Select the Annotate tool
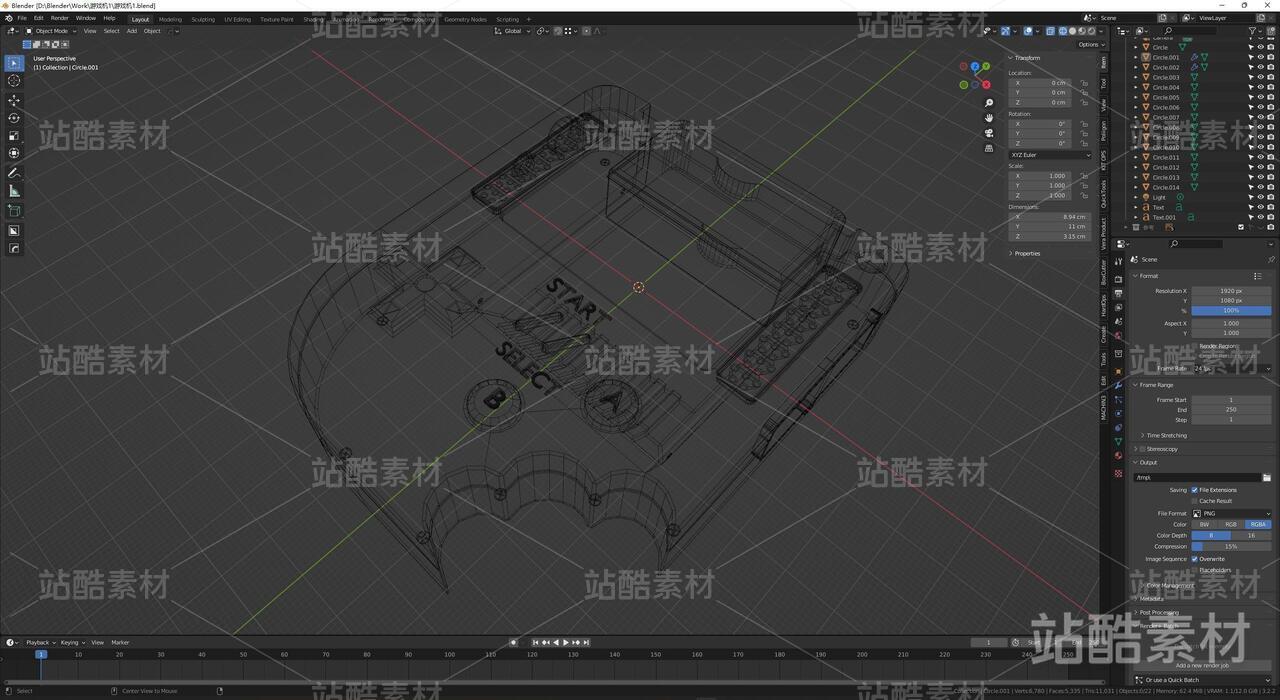 14,173
